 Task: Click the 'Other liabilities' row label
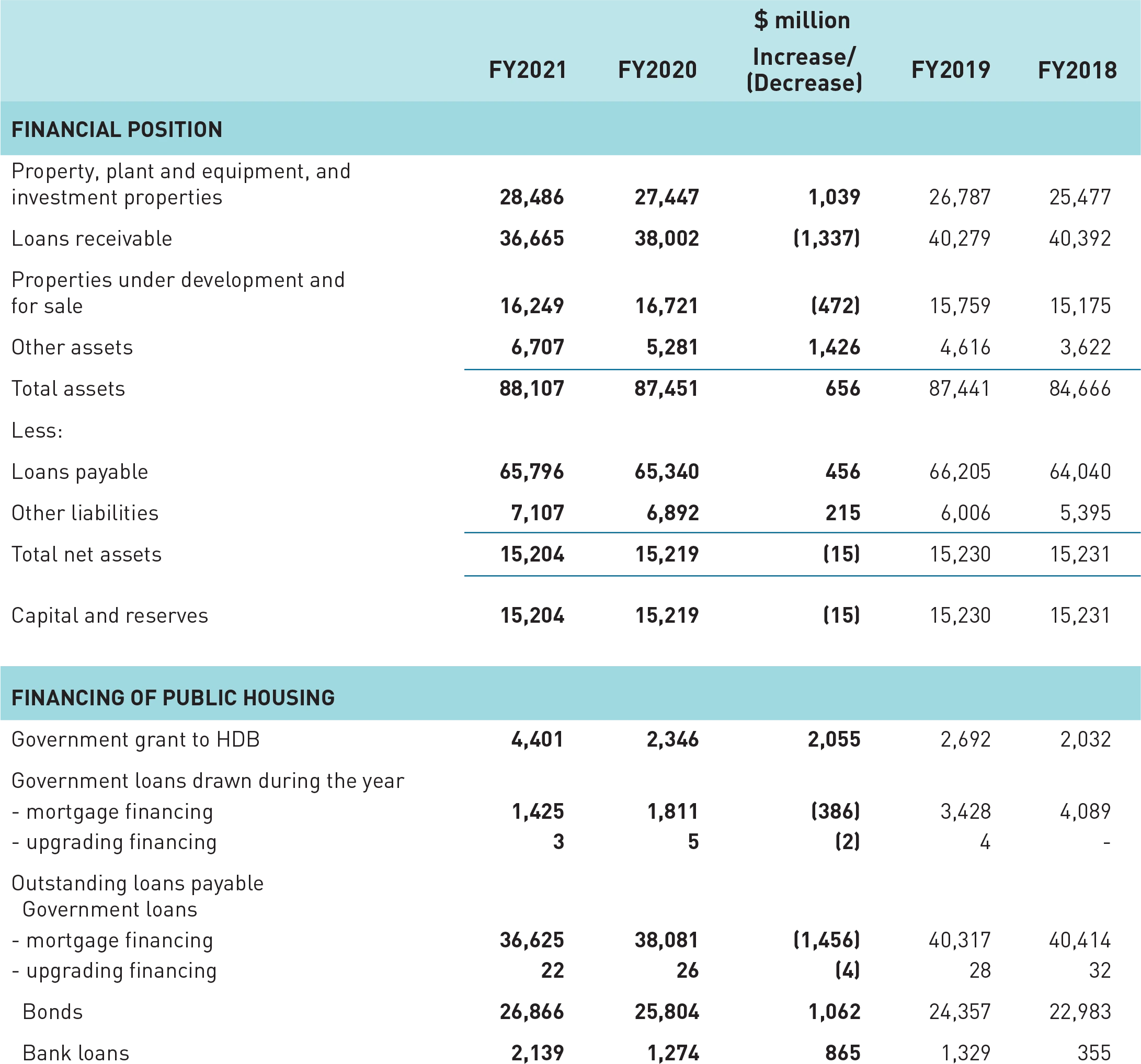tap(85, 513)
